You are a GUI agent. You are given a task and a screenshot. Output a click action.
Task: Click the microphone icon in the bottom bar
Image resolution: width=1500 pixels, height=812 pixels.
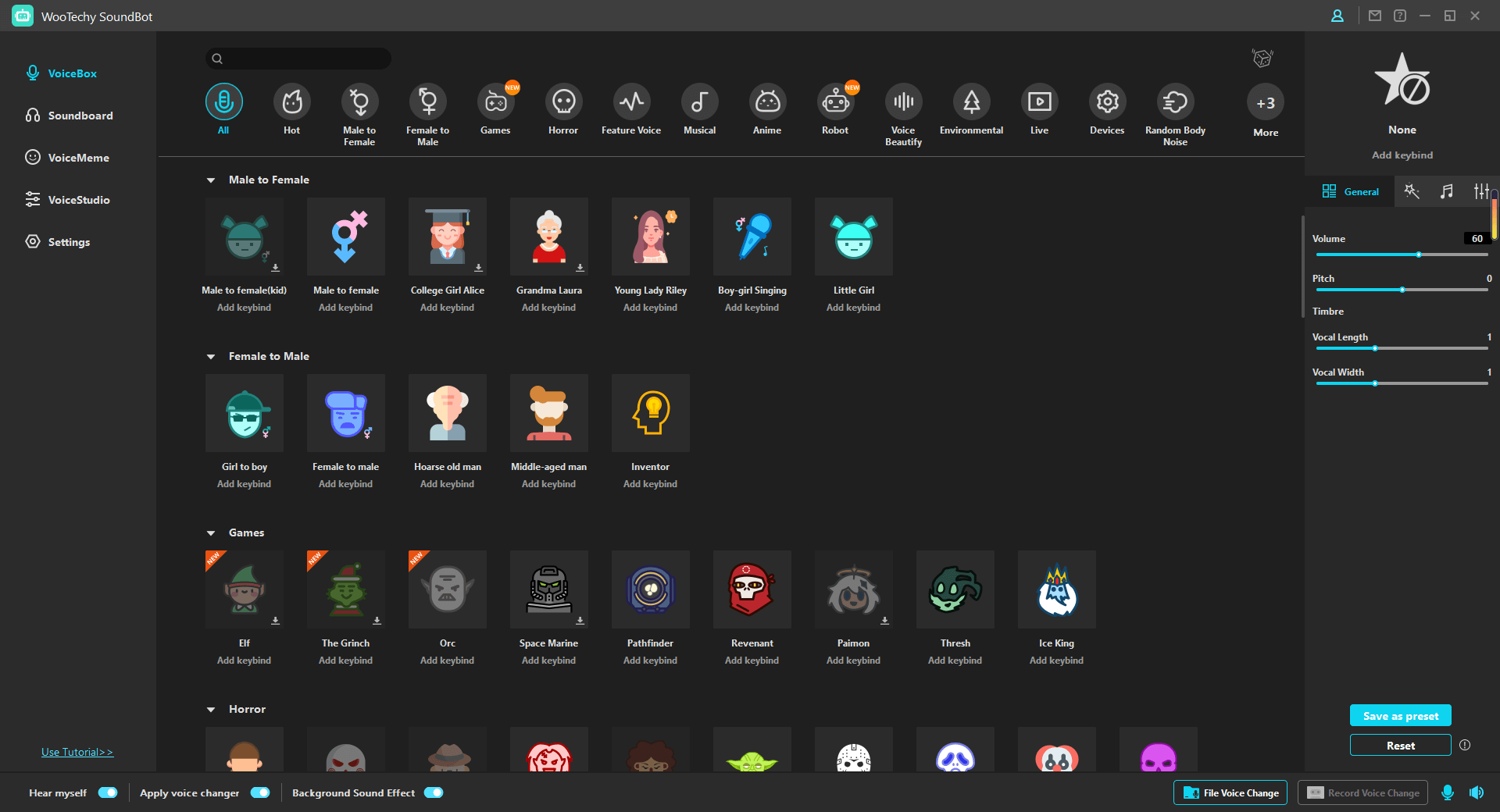(1448, 792)
